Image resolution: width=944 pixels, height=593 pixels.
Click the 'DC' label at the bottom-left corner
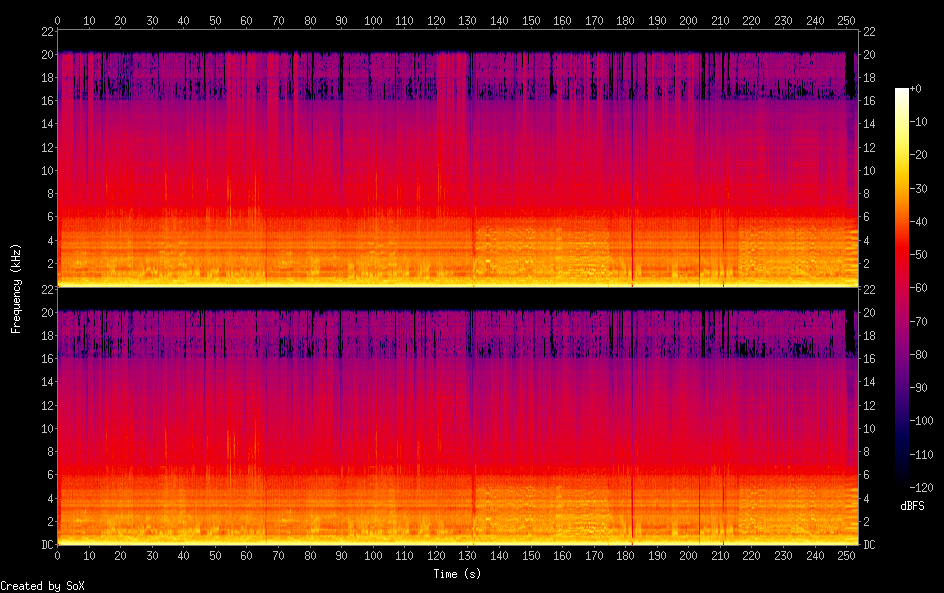pos(46,545)
